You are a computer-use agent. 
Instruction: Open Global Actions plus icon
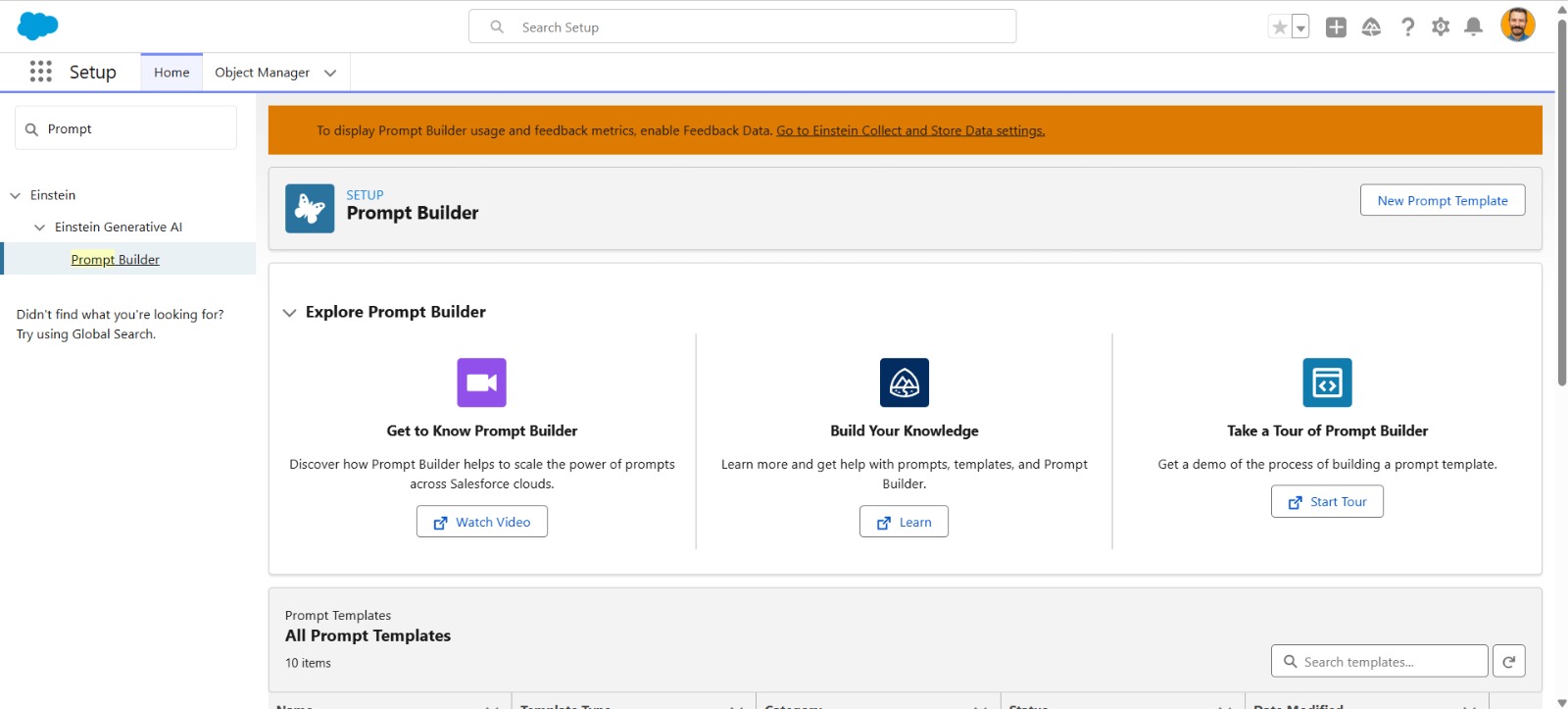[x=1336, y=27]
